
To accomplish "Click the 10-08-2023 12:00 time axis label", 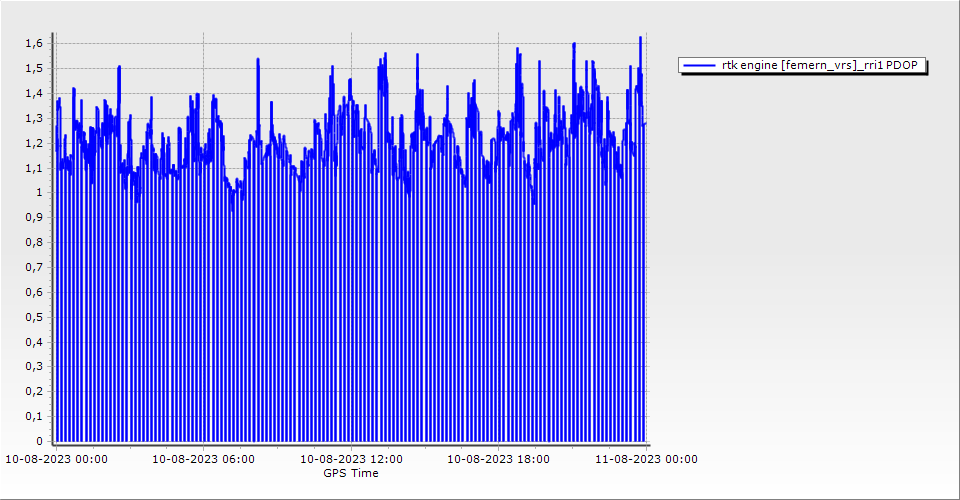I will pyautogui.click(x=352, y=460).
